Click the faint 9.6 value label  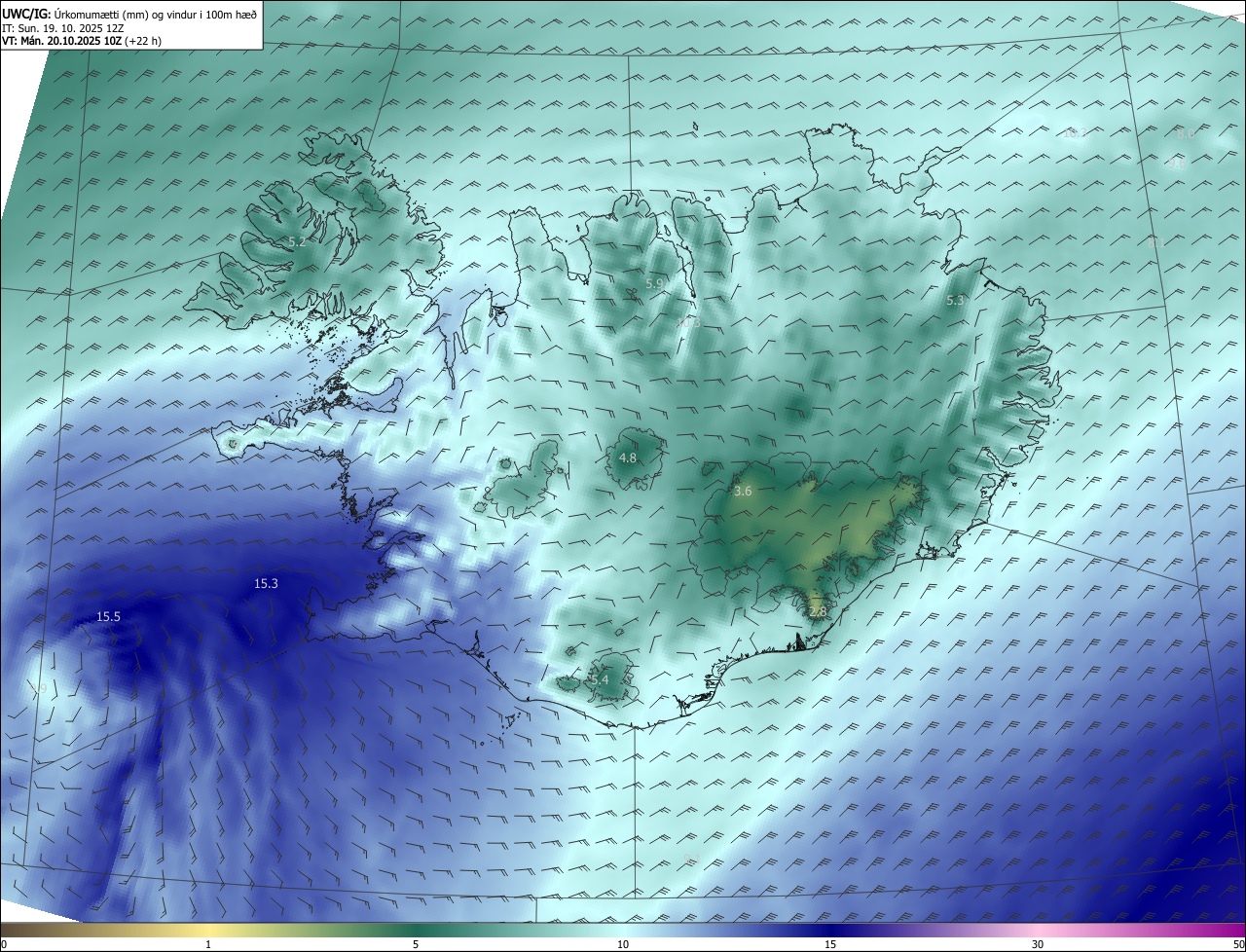[1177, 165]
